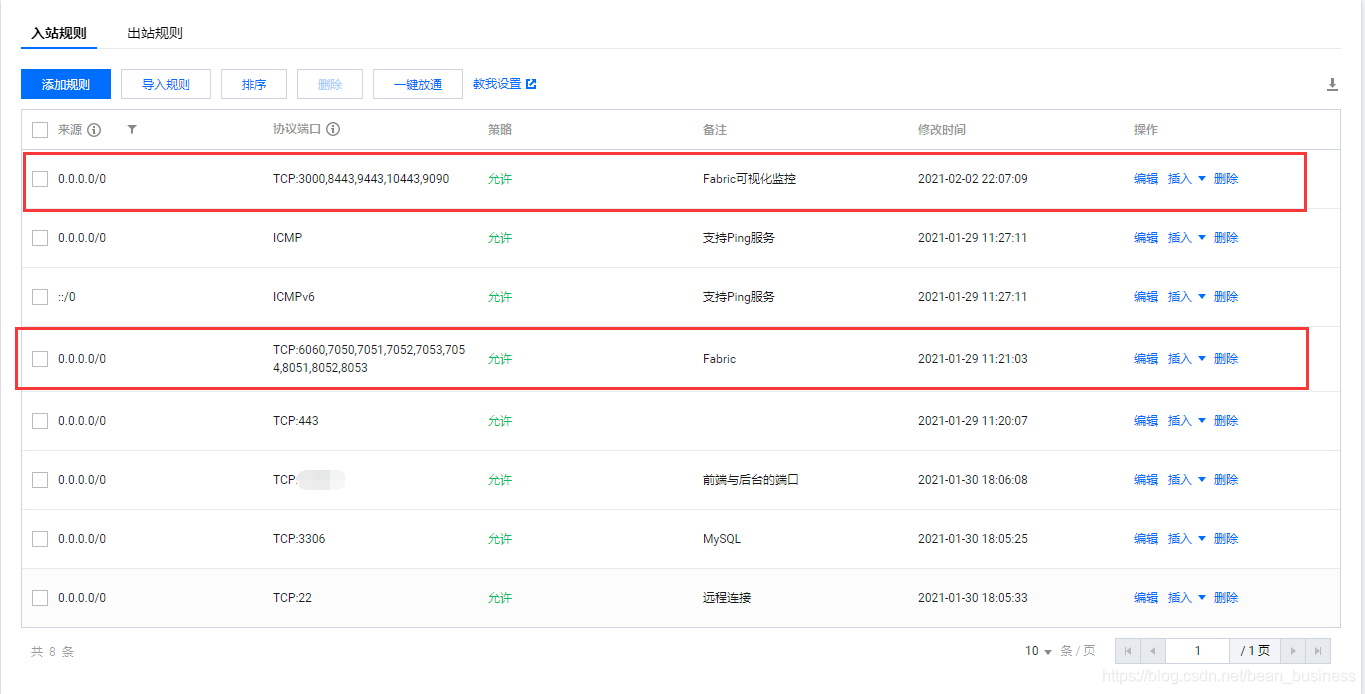Click the ::/0 source cell
This screenshot has width=1365, height=694.
67,297
